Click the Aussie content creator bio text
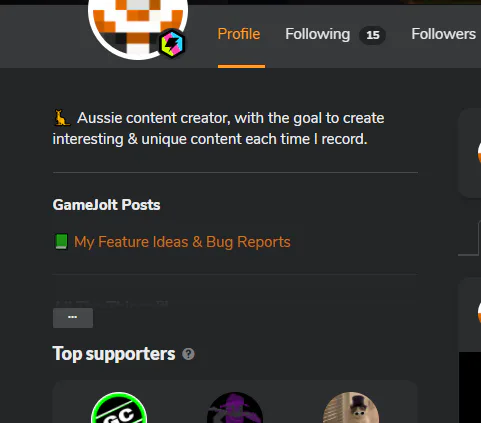The image size is (481, 423). coord(218,129)
